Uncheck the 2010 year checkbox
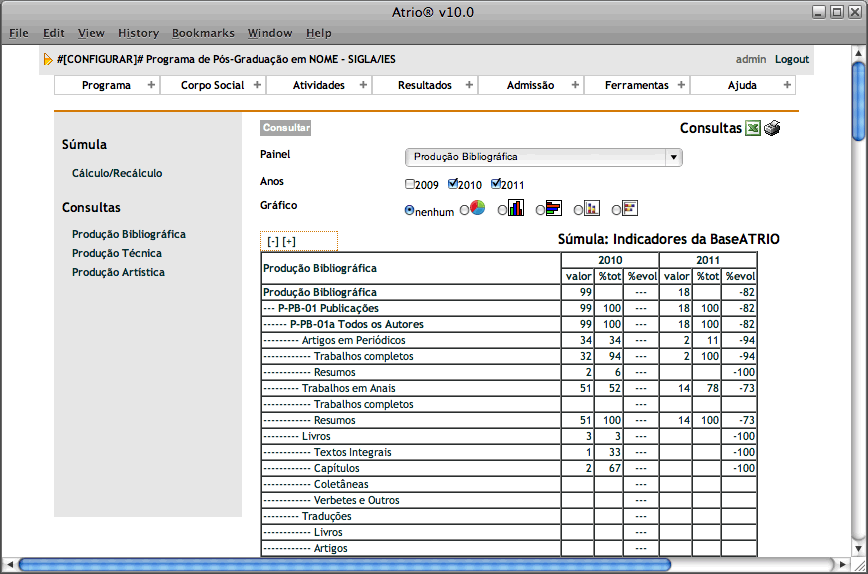 453,184
